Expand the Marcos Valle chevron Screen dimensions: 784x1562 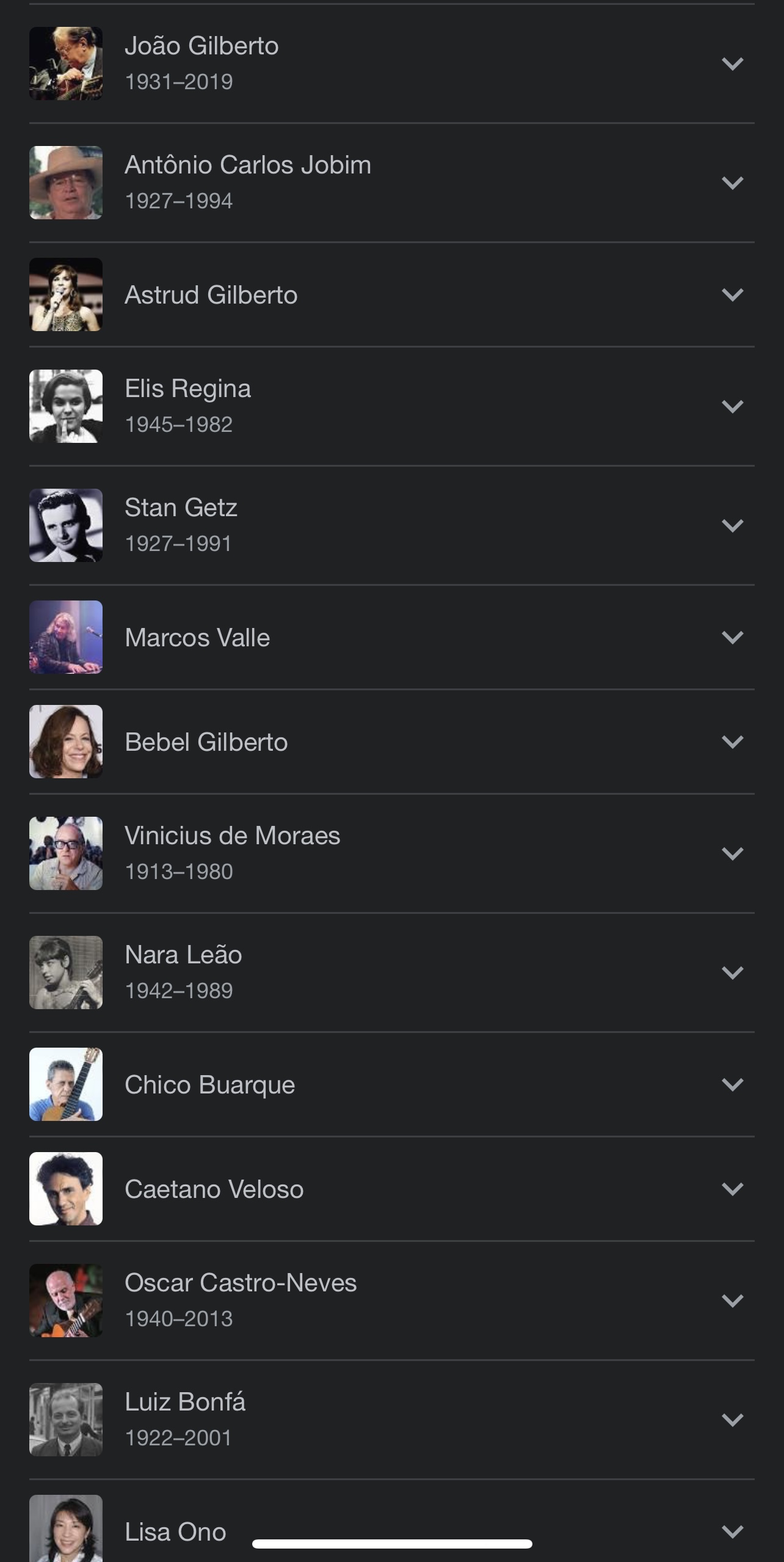732,637
